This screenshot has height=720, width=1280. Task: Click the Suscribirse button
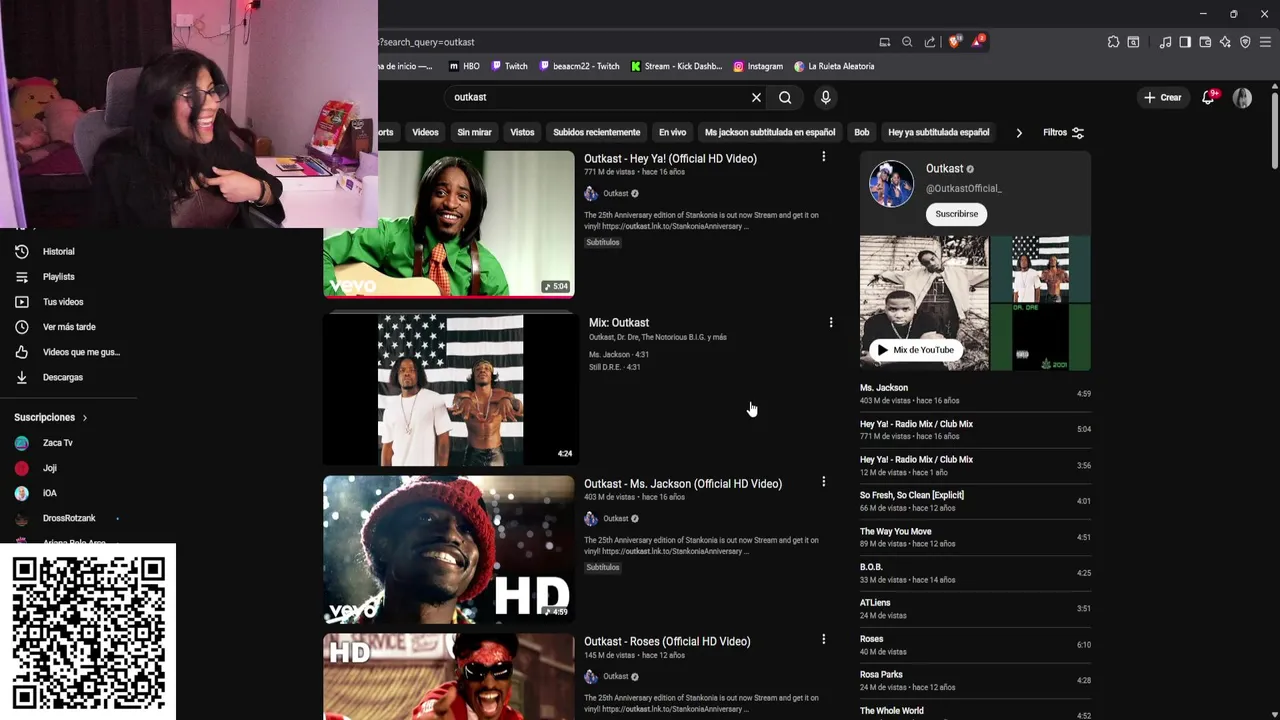click(x=957, y=214)
